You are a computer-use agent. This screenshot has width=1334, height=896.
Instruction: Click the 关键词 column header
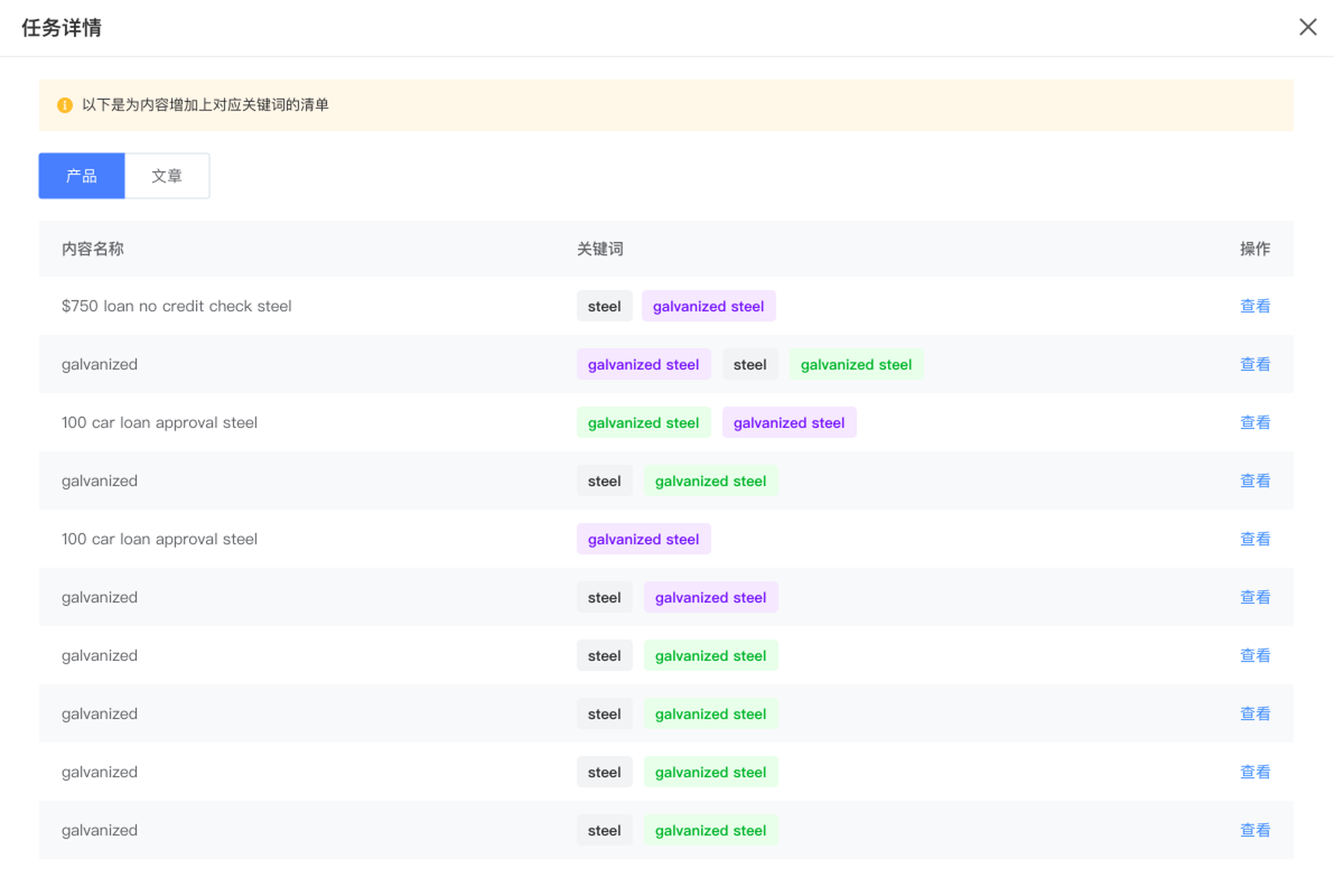coord(599,249)
